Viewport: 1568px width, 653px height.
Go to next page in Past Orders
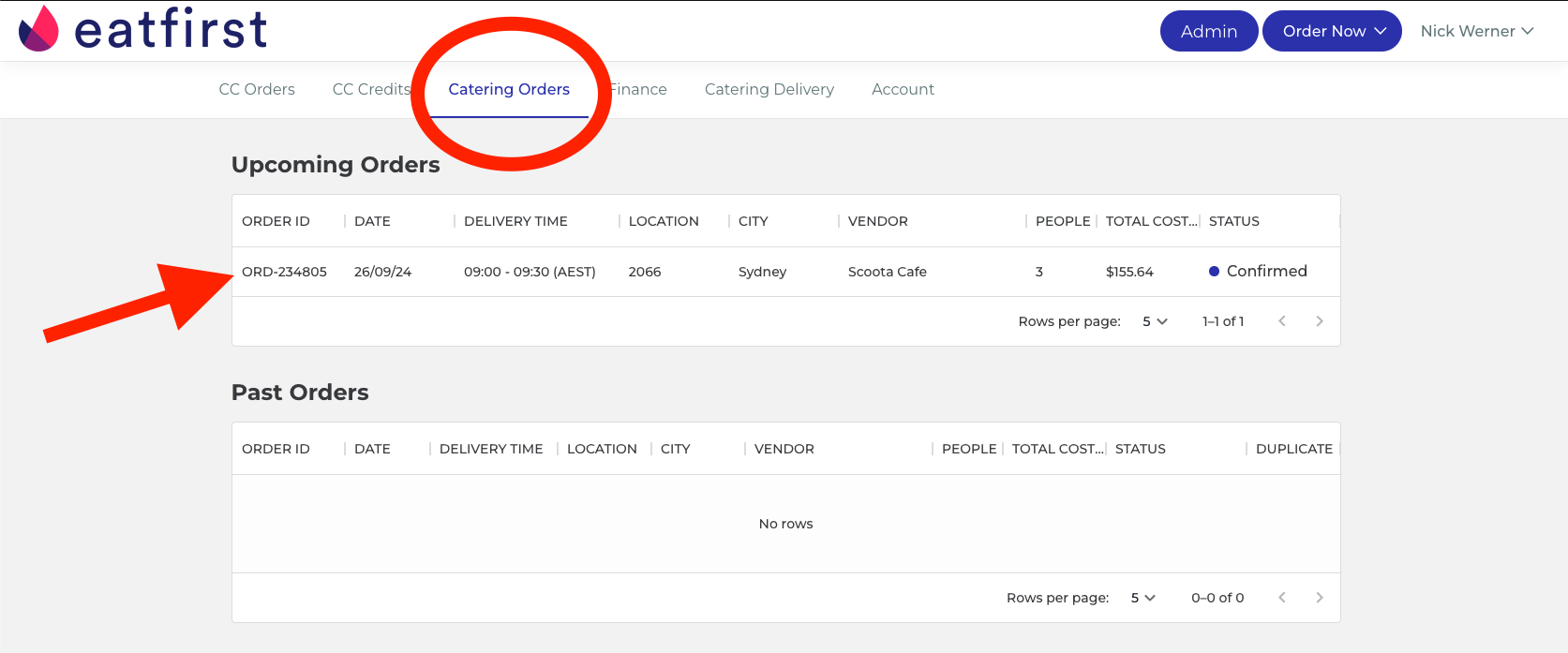pyautogui.click(x=1320, y=598)
